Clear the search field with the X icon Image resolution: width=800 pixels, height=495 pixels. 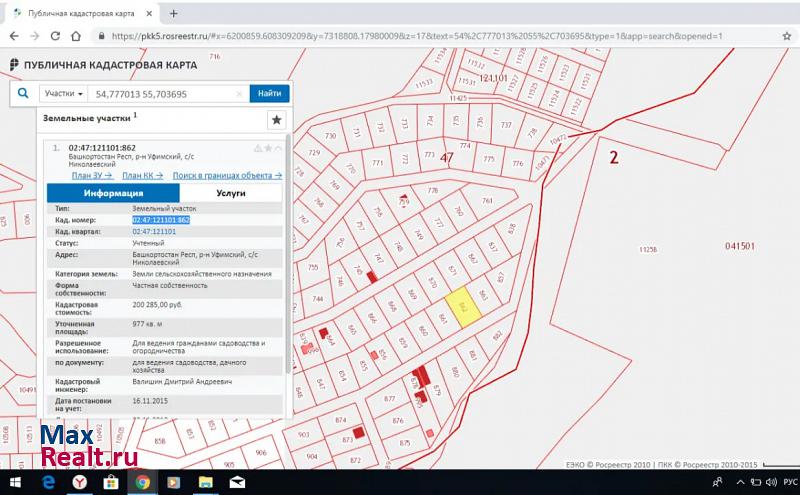(240, 93)
